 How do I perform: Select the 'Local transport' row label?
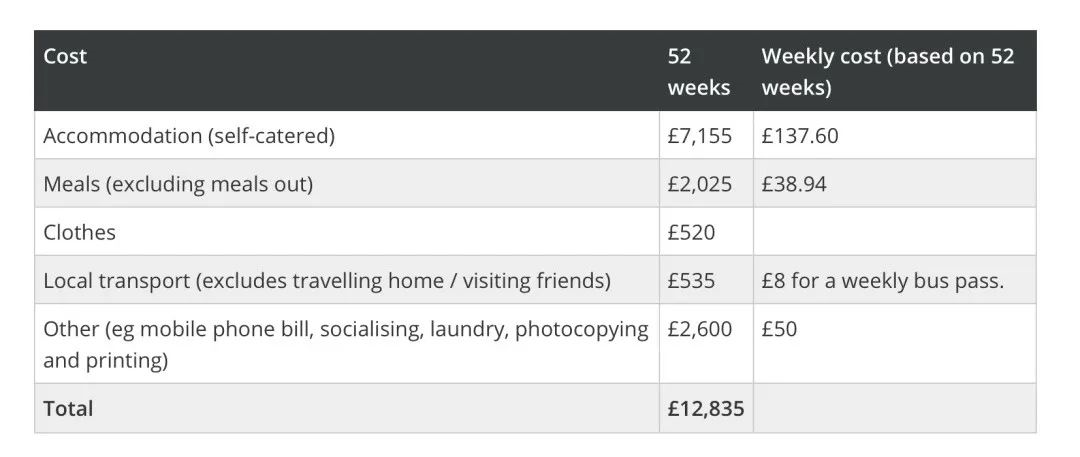326,280
